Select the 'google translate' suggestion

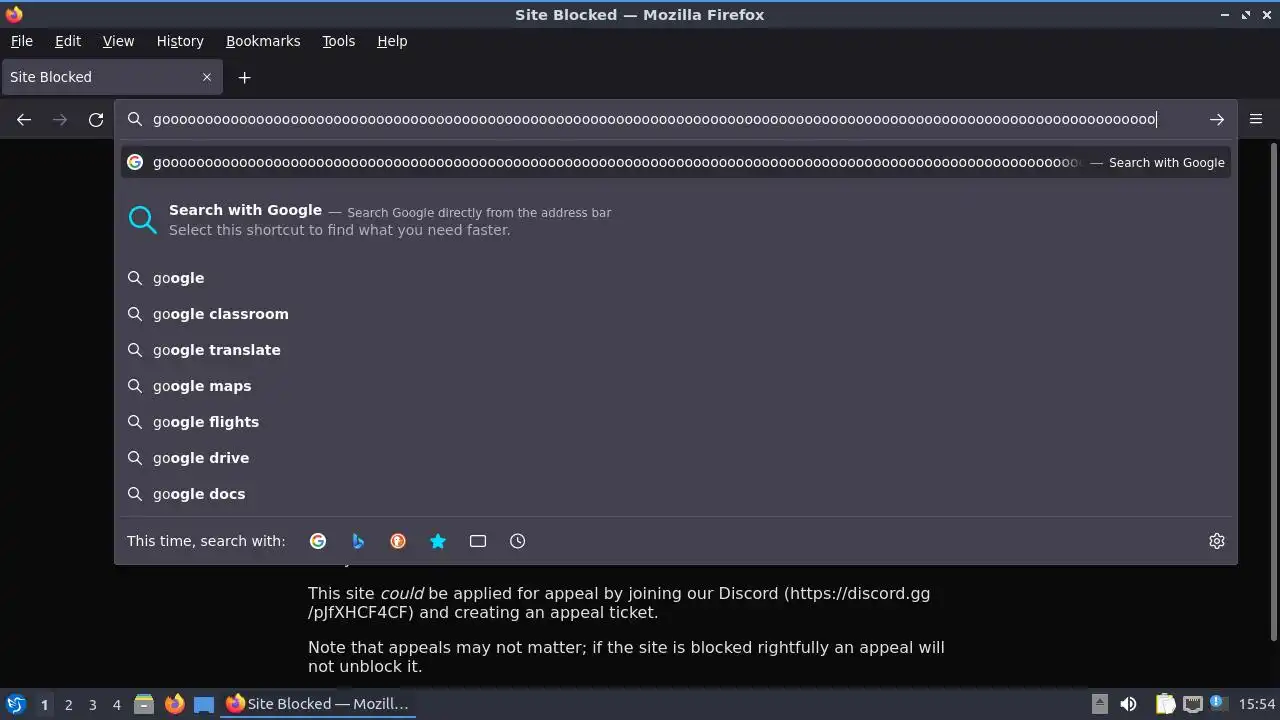tap(676, 350)
